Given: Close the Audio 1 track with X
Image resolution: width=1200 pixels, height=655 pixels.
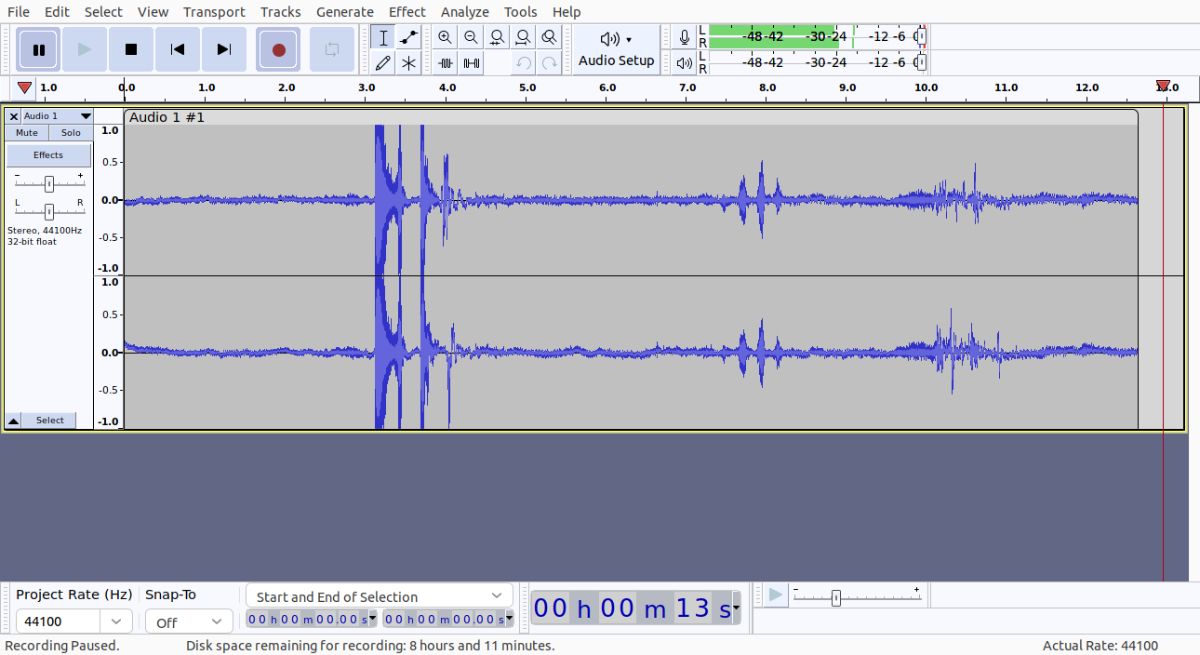Looking at the screenshot, I should pyautogui.click(x=13, y=116).
